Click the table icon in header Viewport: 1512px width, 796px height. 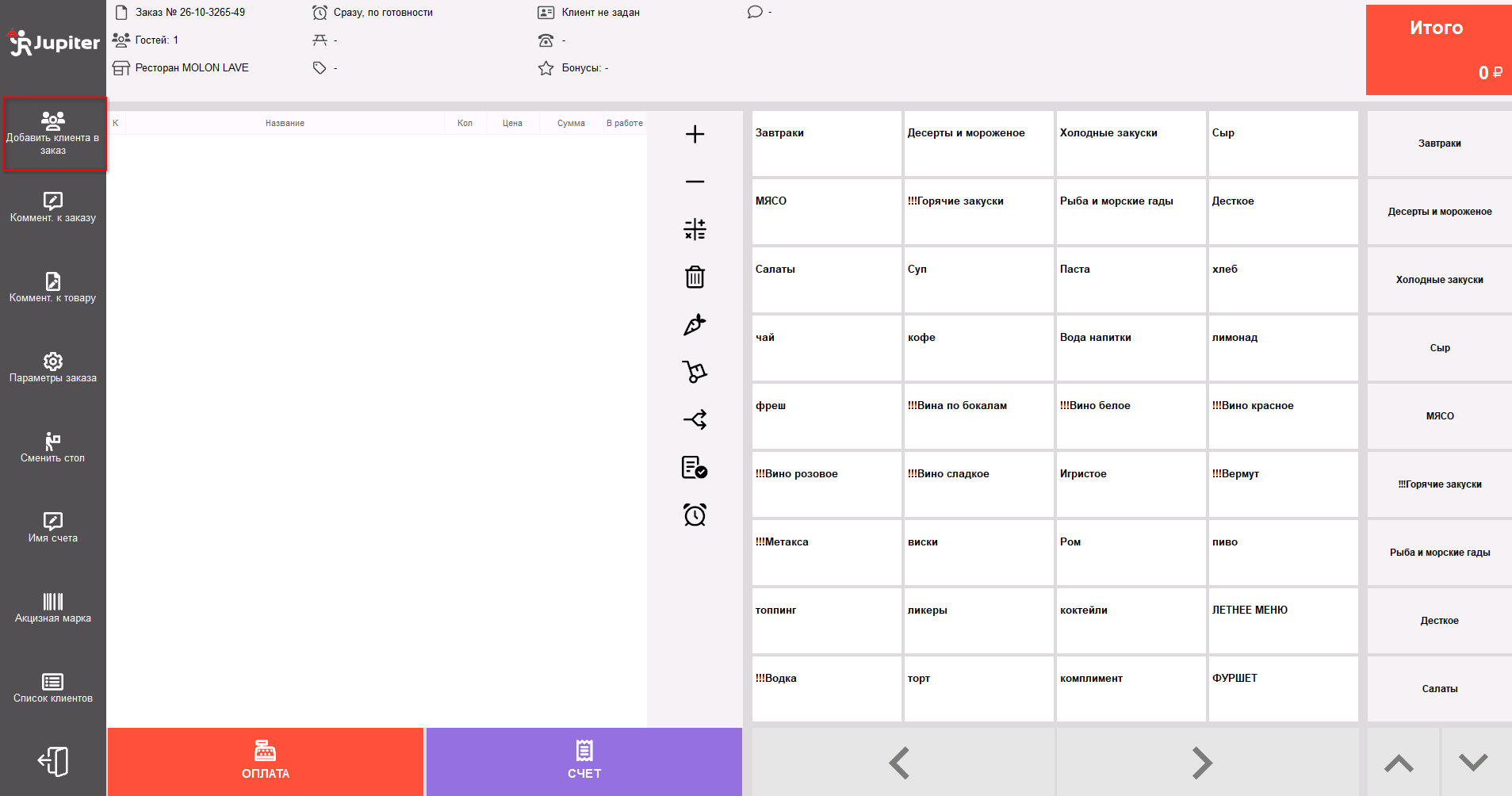click(320, 40)
